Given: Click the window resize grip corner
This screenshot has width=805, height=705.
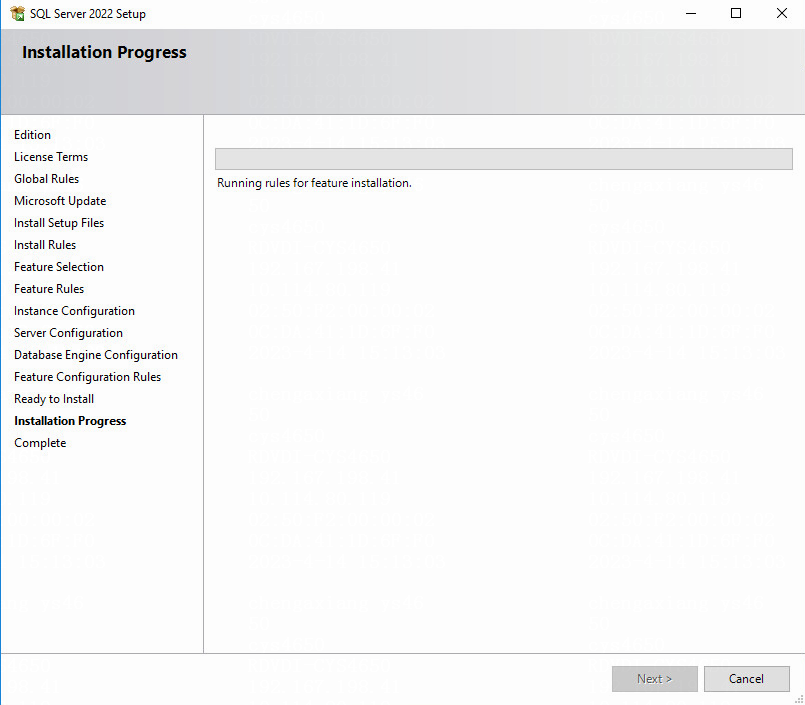Looking at the screenshot, I should [799, 699].
